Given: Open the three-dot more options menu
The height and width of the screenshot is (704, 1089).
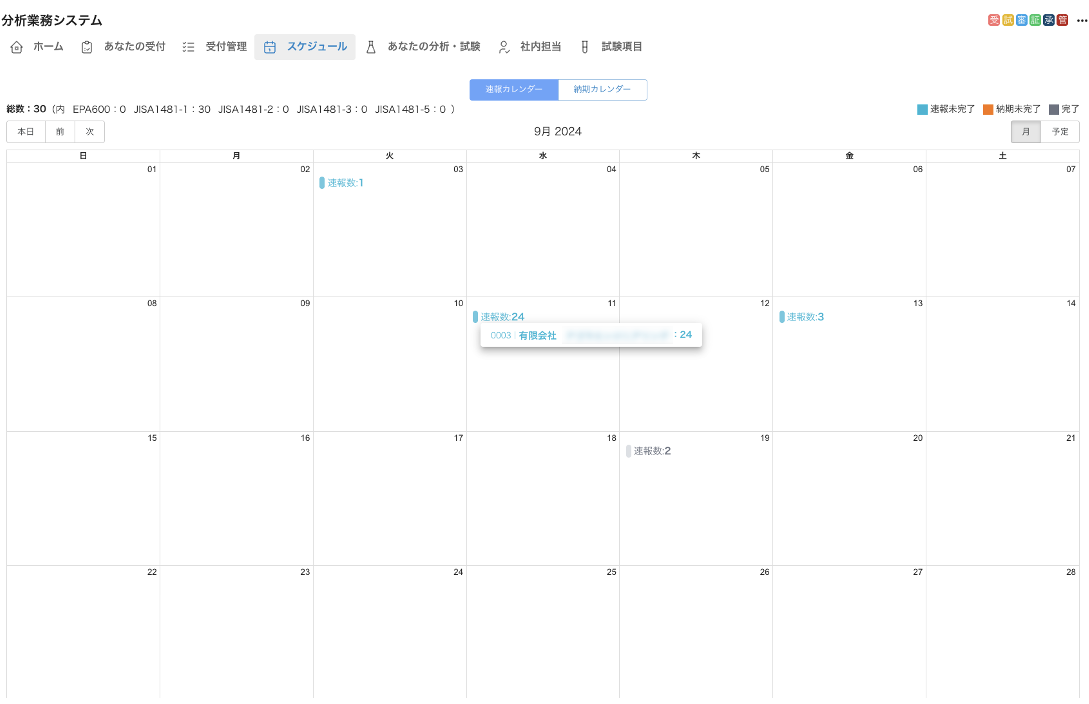Looking at the screenshot, I should [1081, 20].
